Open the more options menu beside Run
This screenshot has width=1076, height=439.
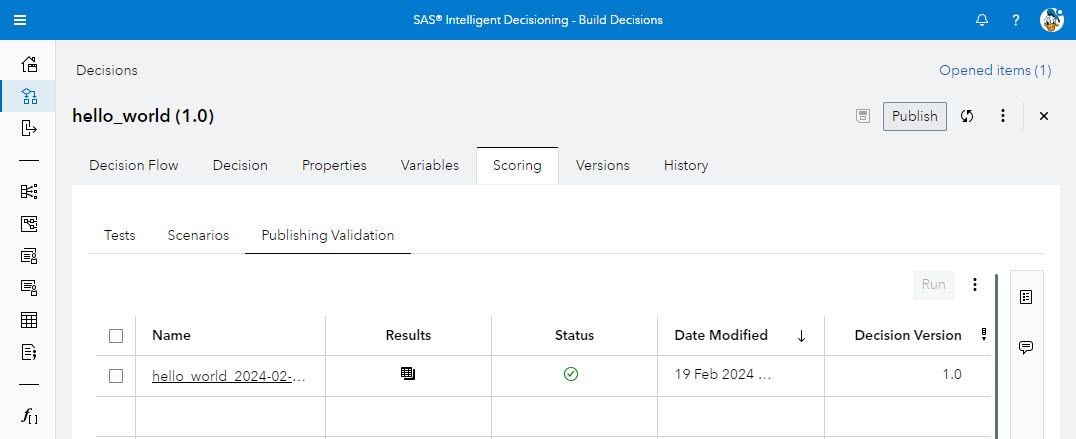click(975, 285)
